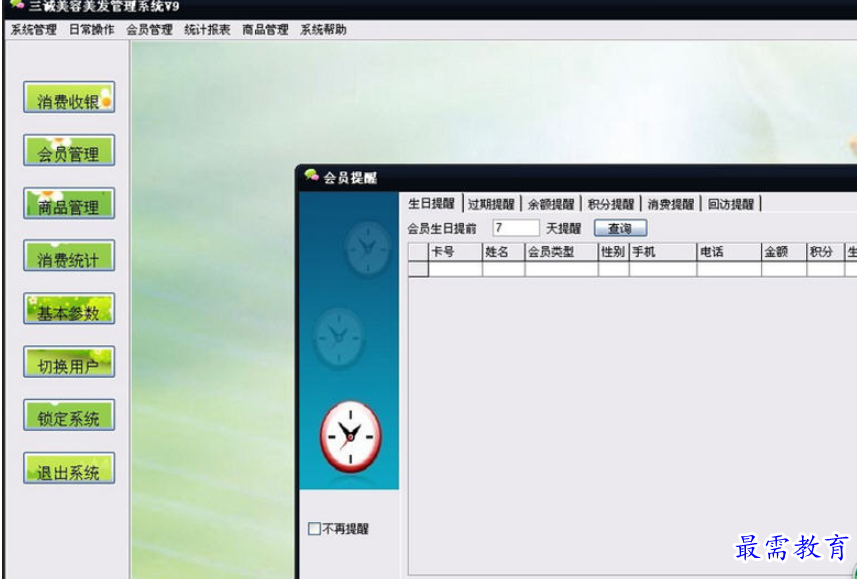Click the 锁定系统 sidebar button

point(69,414)
